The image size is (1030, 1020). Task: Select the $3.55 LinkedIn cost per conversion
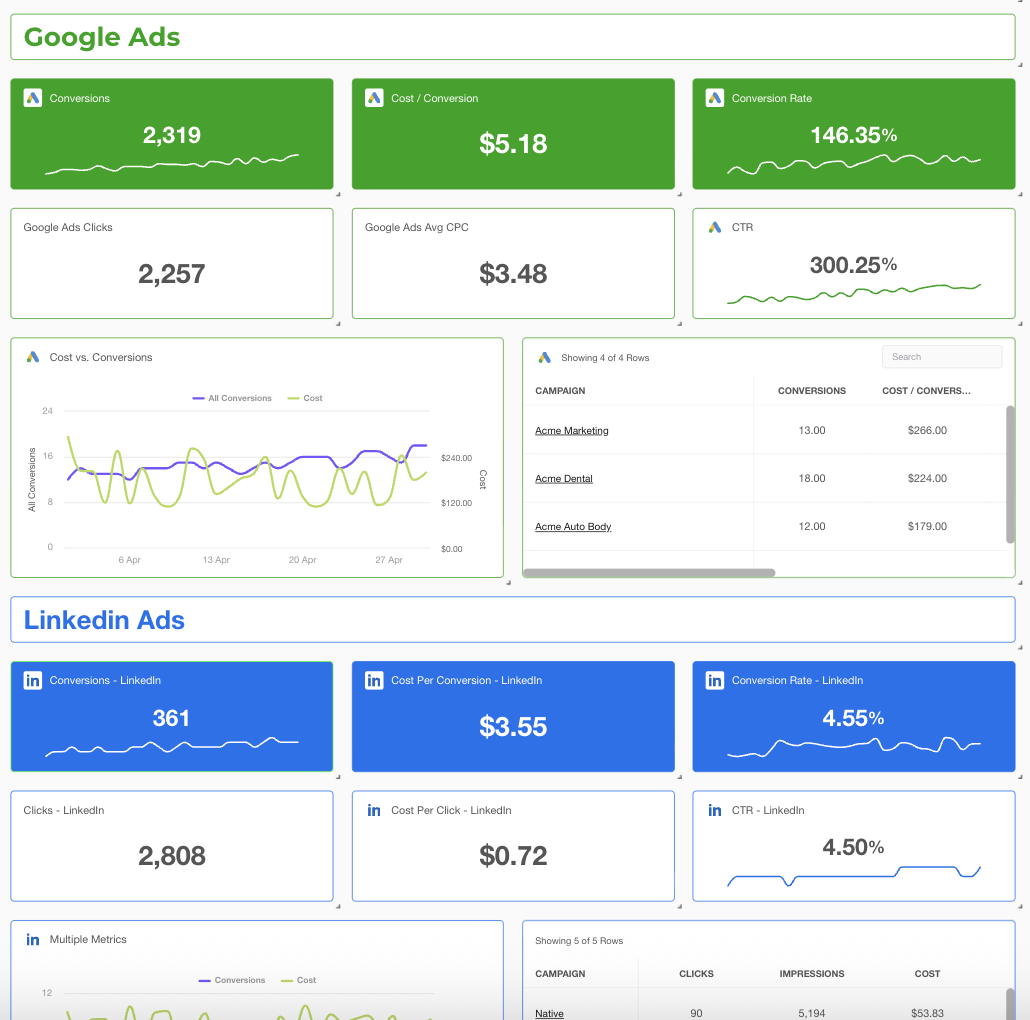click(x=513, y=726)
